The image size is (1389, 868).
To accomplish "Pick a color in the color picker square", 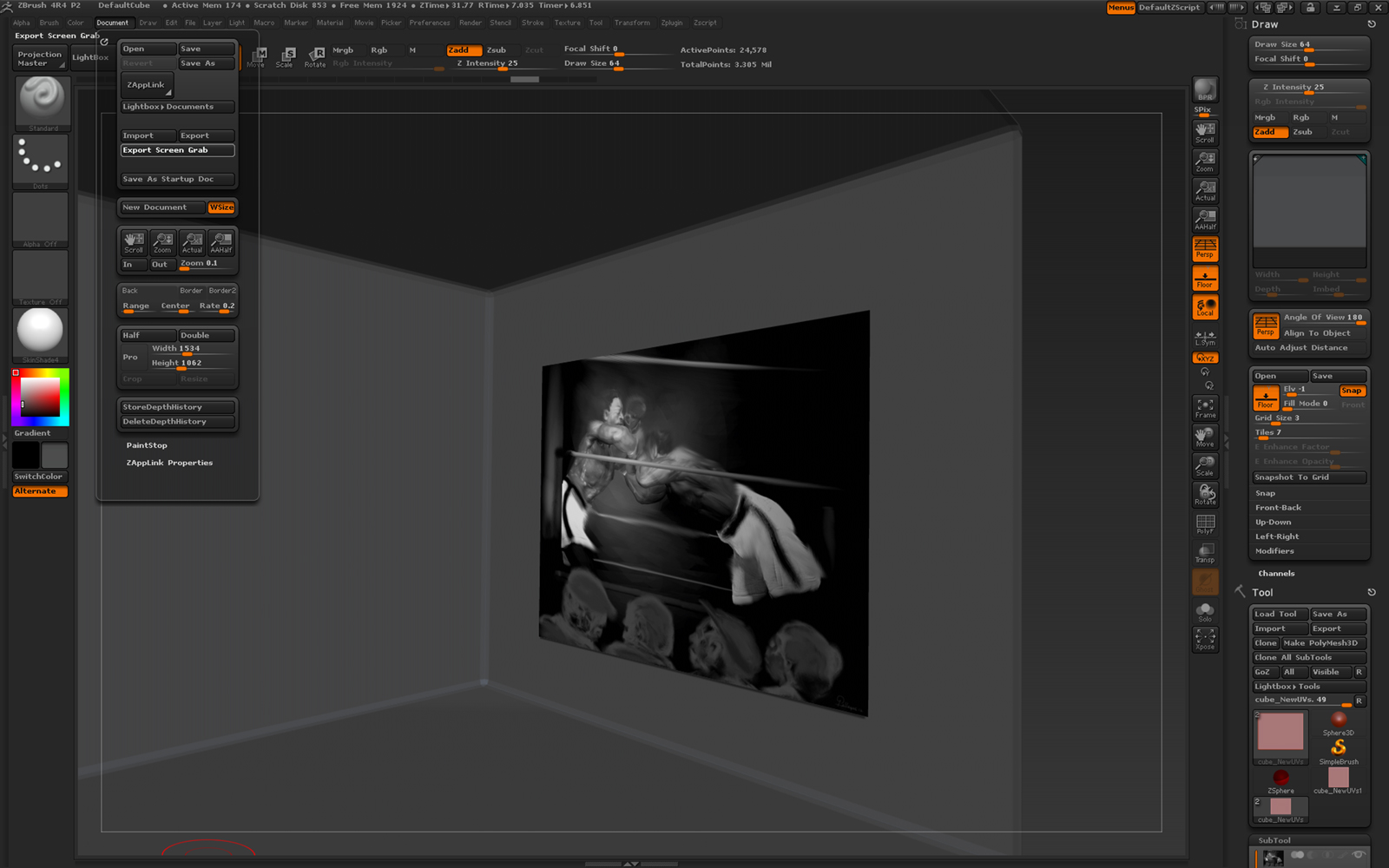I will point(39,398).
